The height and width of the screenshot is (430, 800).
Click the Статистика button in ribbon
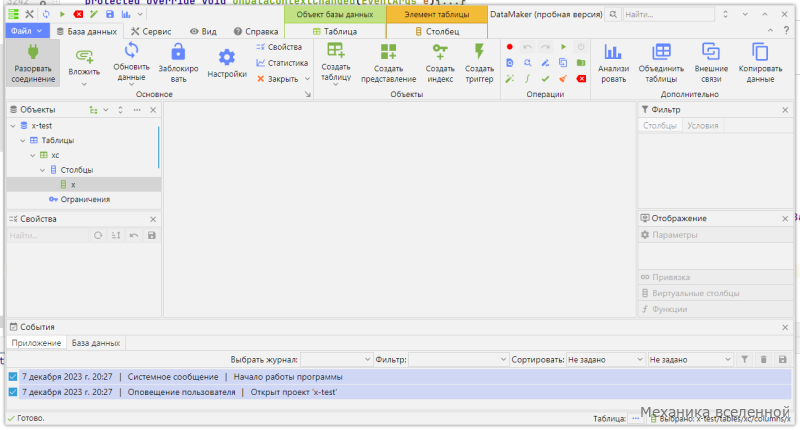point(282,63)
